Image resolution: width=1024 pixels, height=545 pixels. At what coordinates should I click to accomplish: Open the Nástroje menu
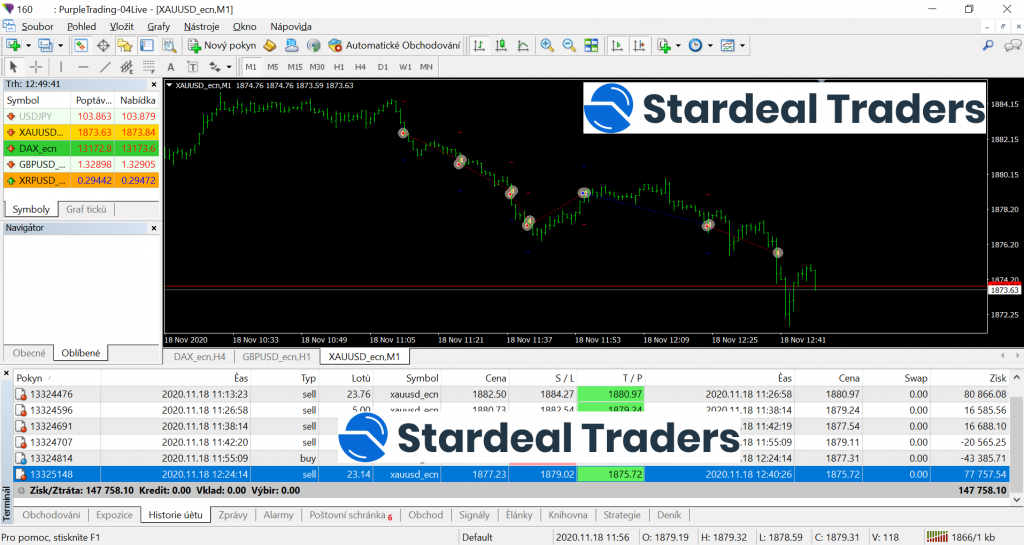pos(201,27)
